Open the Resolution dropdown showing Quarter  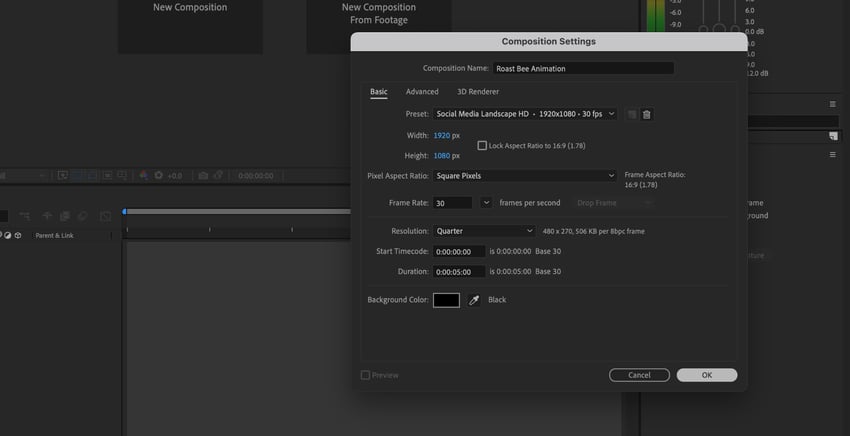tap(484, 231)
